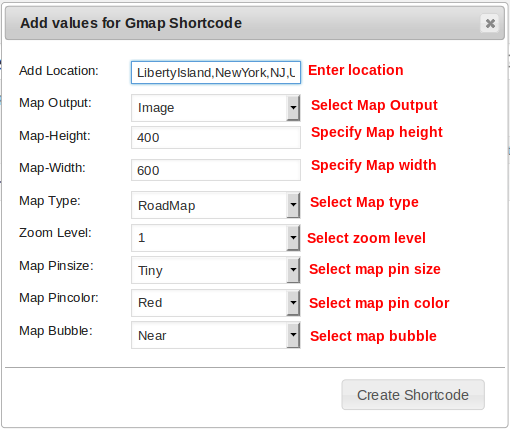The height and width of the screenshot is (429, 510).
Task: Click the Map Output dropdown arrow
Action: pos(293,108)
